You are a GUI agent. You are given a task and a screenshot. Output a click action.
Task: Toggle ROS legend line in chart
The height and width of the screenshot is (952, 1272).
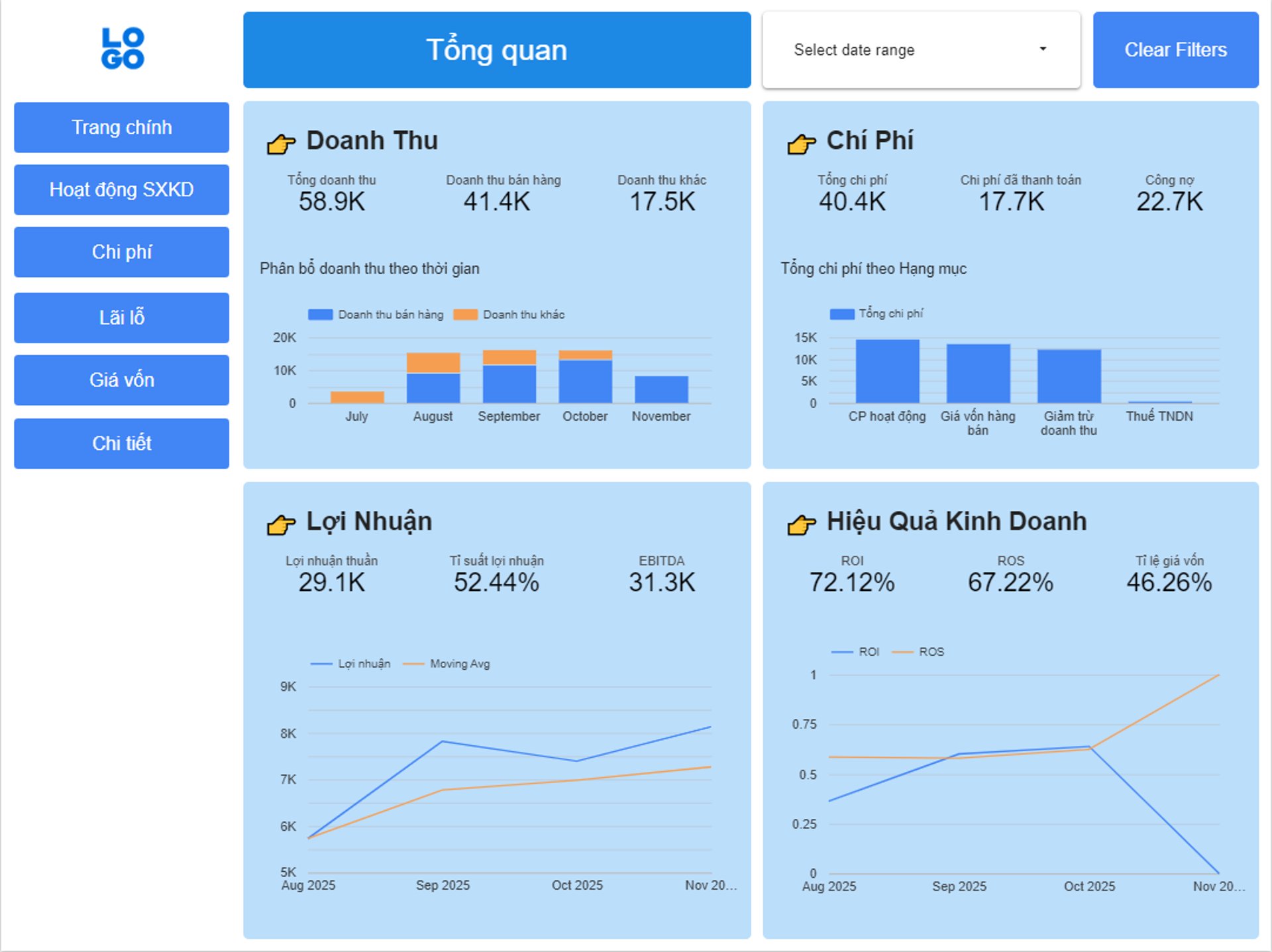click(903, 652)
